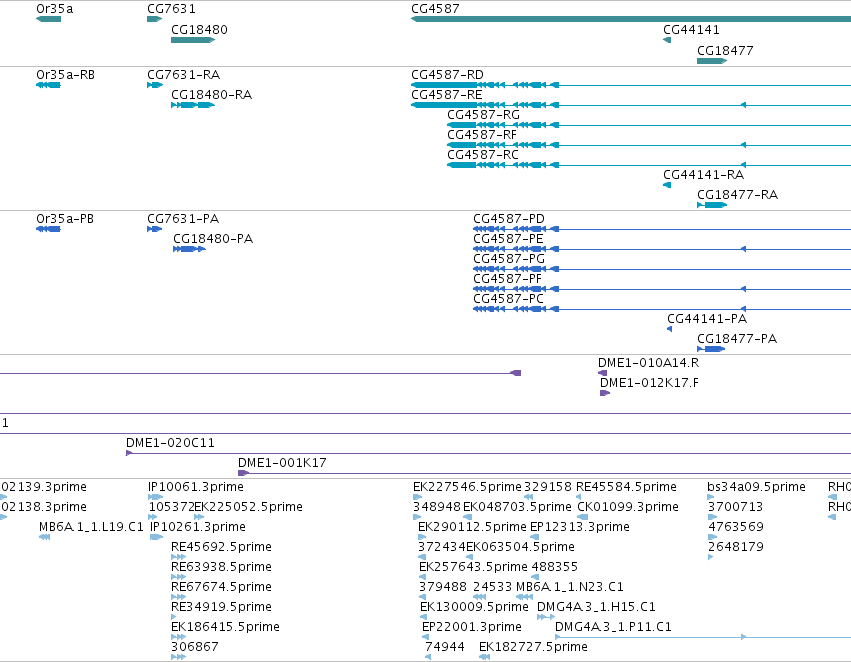Select the EK227546.5prime EST
This screenshot has height=662, width=851.
click(x=417, y=496)
